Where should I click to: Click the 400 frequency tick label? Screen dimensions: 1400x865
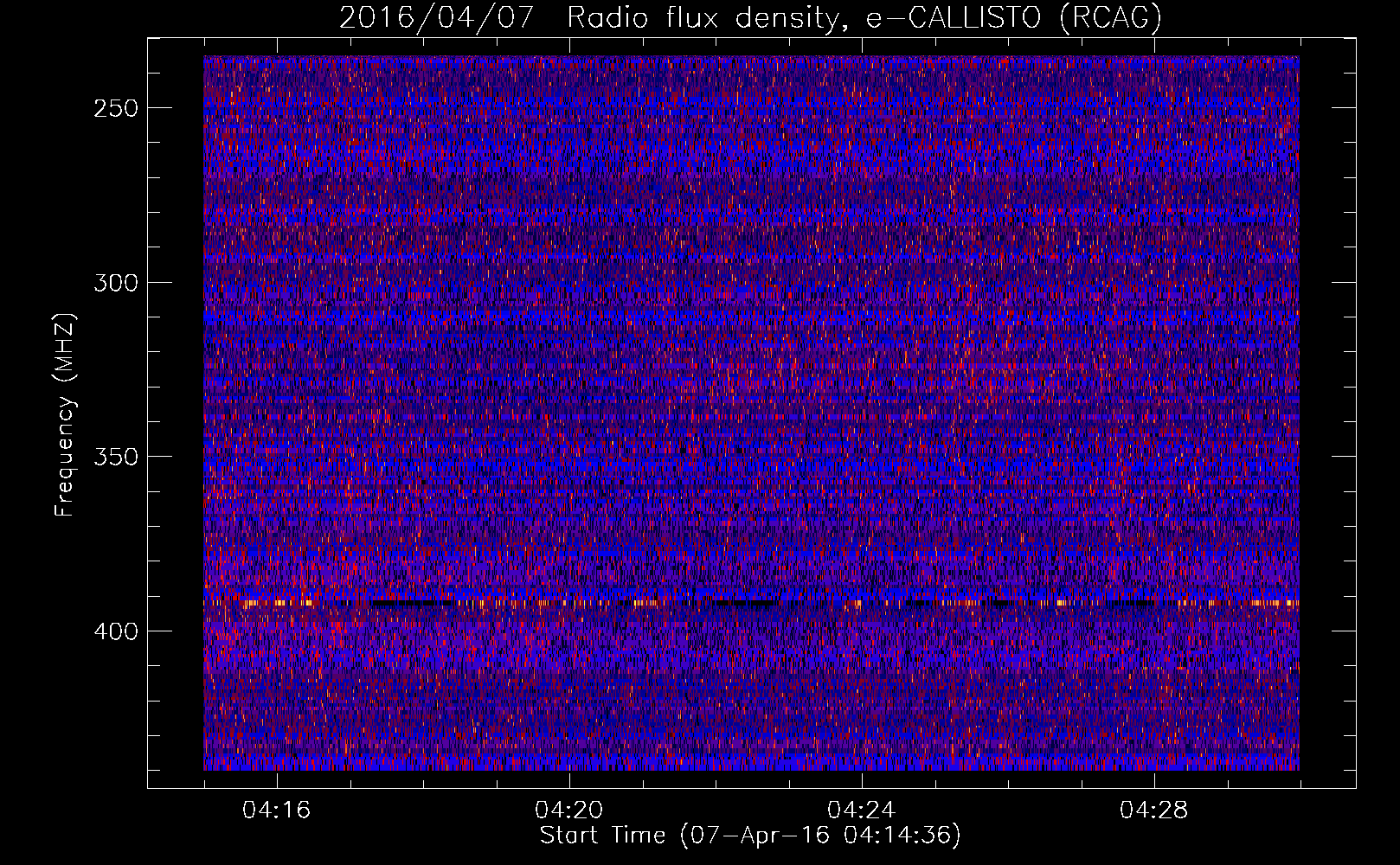(x=116, y=631)
